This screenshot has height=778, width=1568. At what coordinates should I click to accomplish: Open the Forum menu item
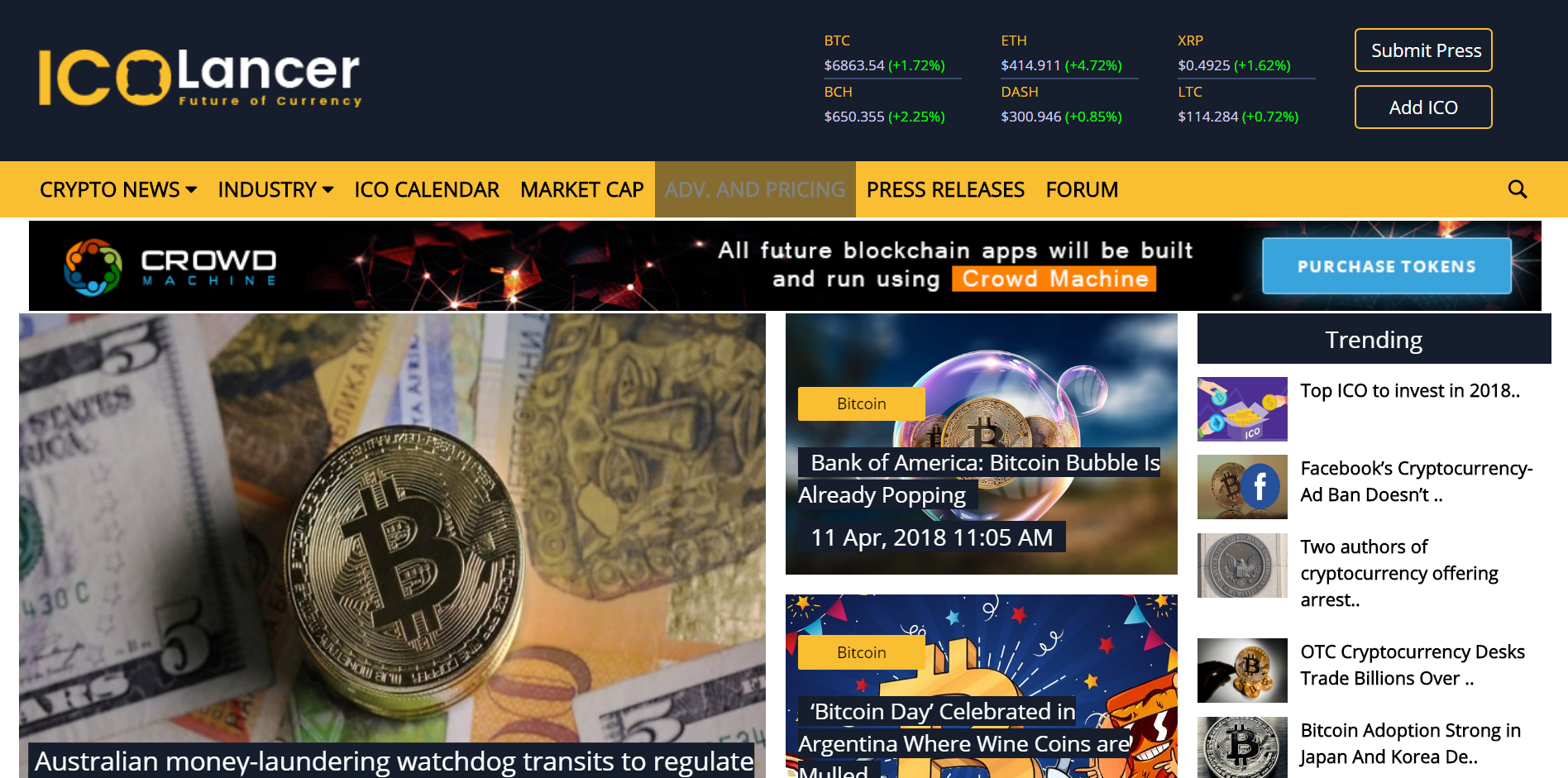pos(1082,190)
